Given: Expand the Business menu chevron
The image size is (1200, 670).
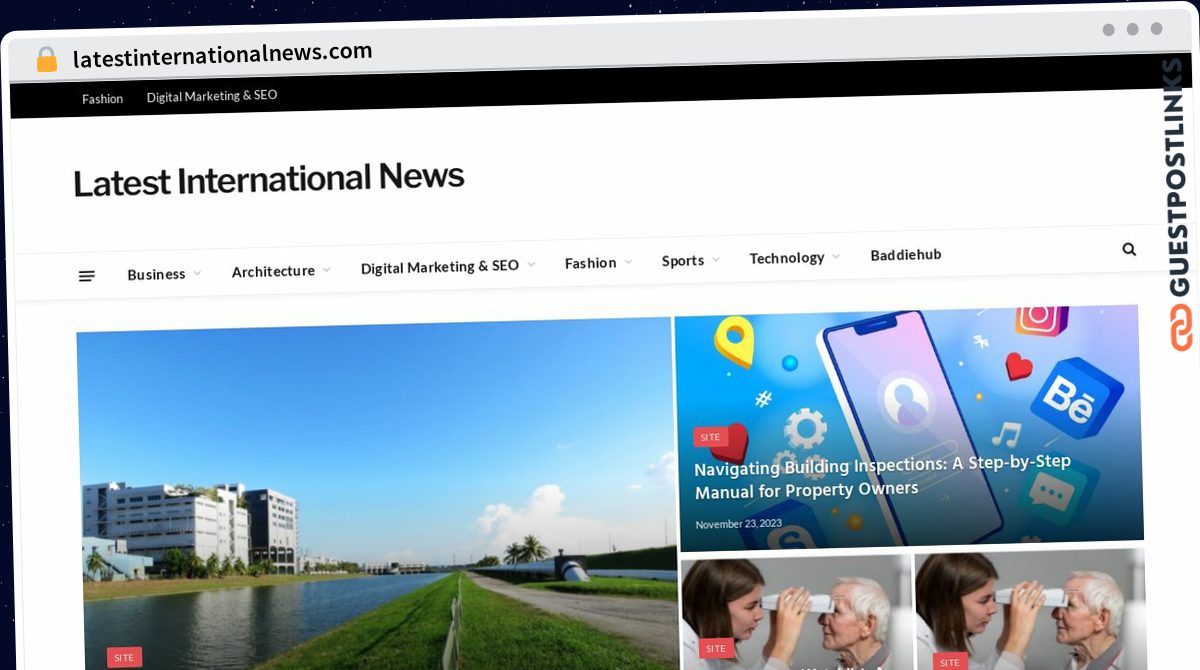Looking at the screenshot, I should tap(197, 273).
